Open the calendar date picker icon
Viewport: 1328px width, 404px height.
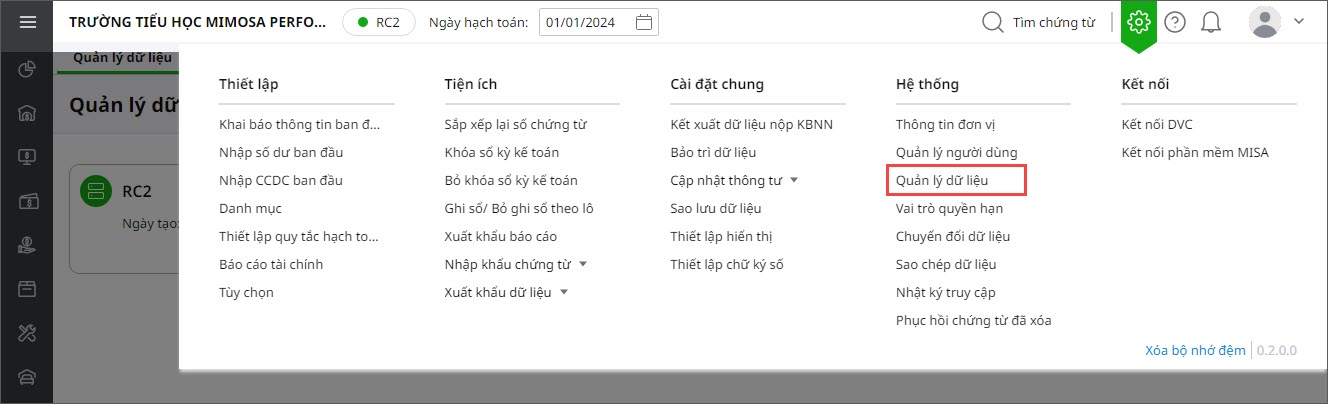tap(645, 22)
